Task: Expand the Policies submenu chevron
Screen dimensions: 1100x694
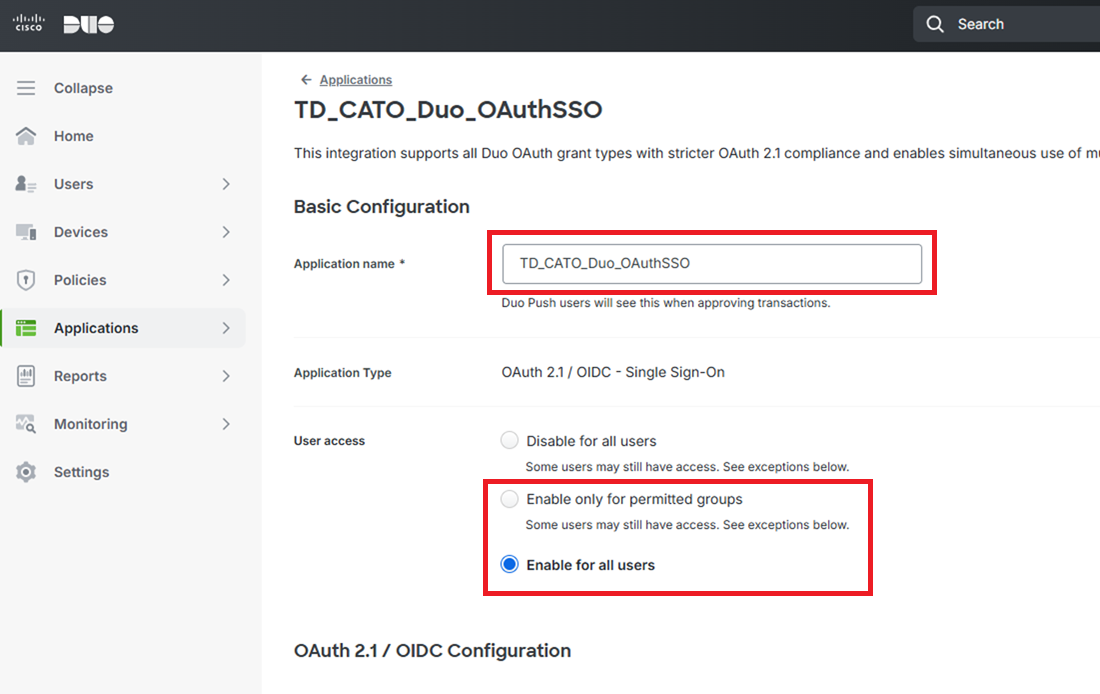Action: tap(226, 280)
